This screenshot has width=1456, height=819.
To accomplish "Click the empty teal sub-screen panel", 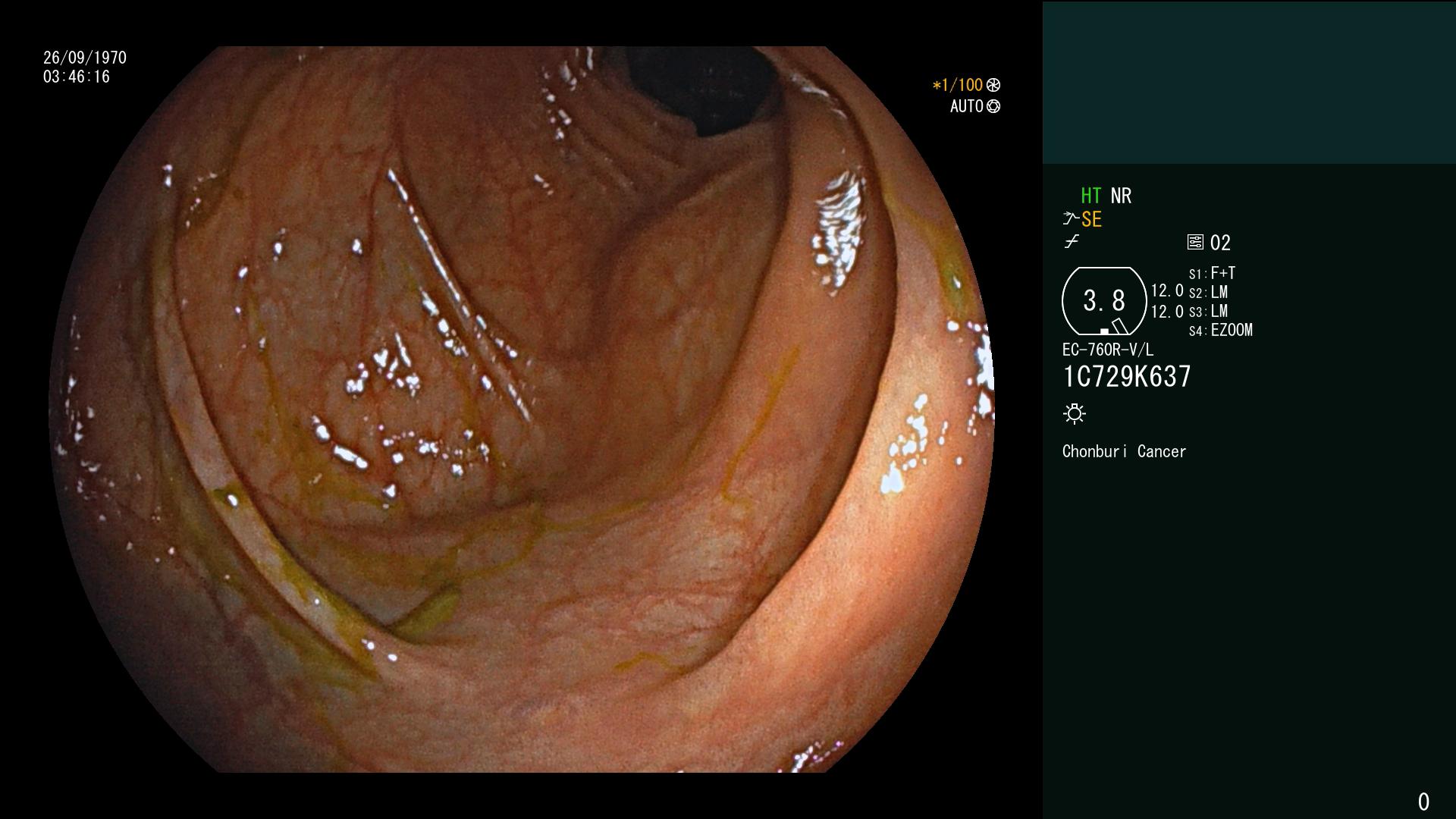I will click(1249, 83).
